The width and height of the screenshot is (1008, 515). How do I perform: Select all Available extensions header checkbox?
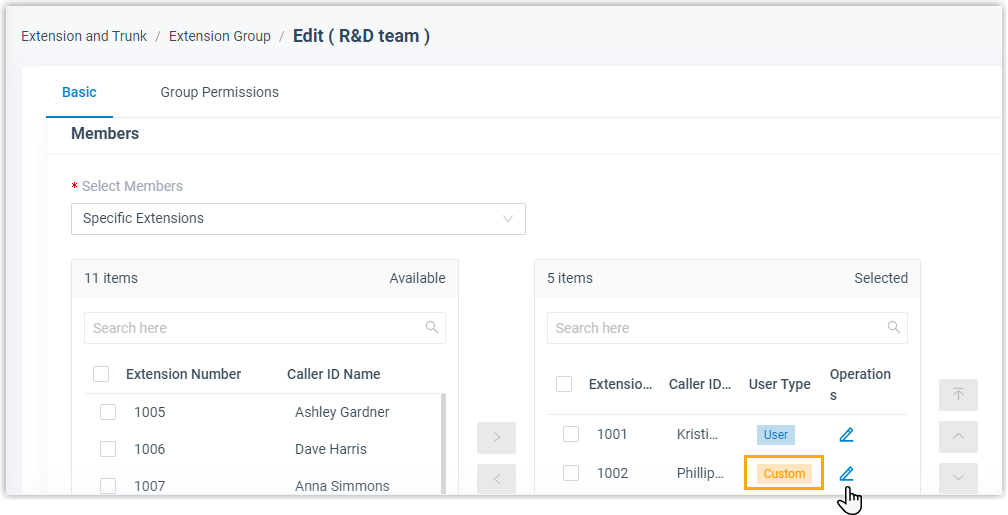coord(101,374)
